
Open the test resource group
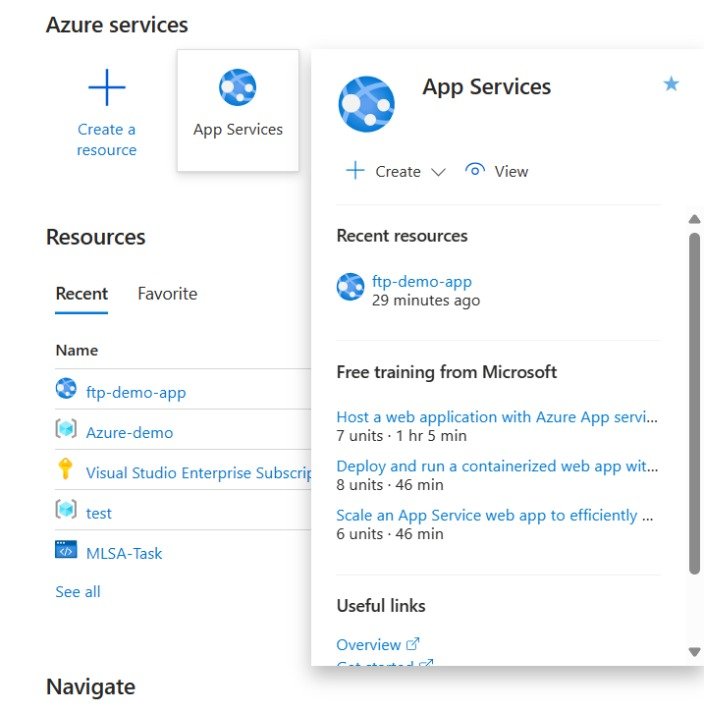pos(99,513)
